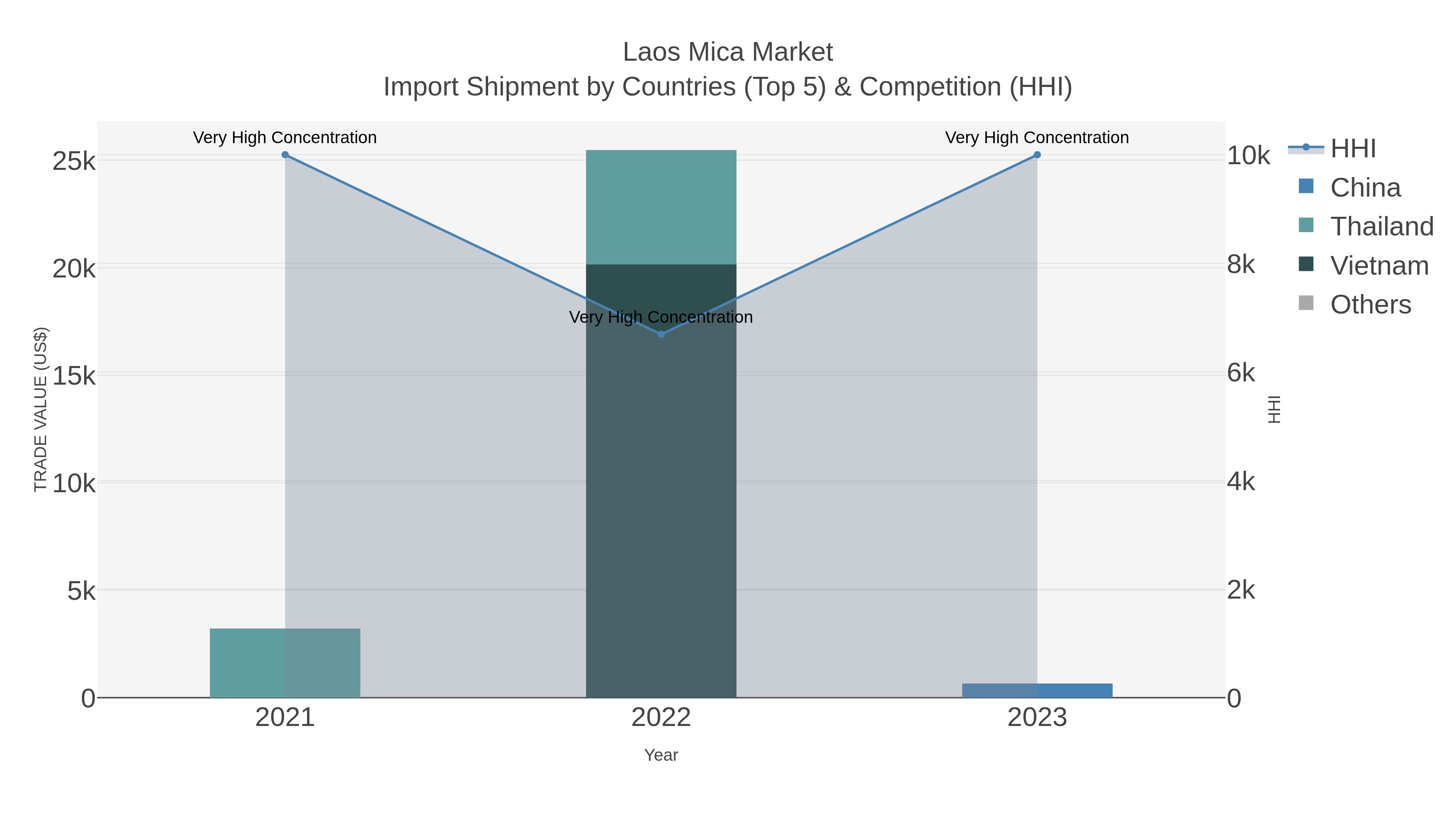1456x819 pixels.
Task: Click the 2k HHI axis tick label
Action: click(x=1241, y=590)
